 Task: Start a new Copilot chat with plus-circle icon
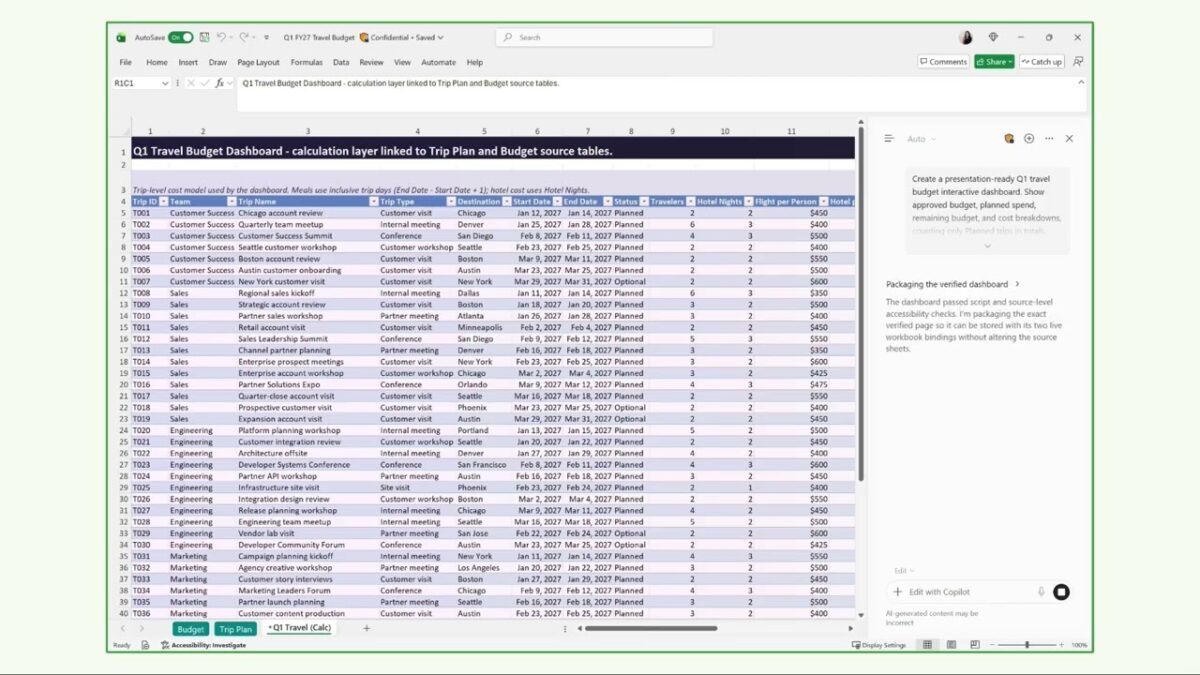coord(1029,139)
